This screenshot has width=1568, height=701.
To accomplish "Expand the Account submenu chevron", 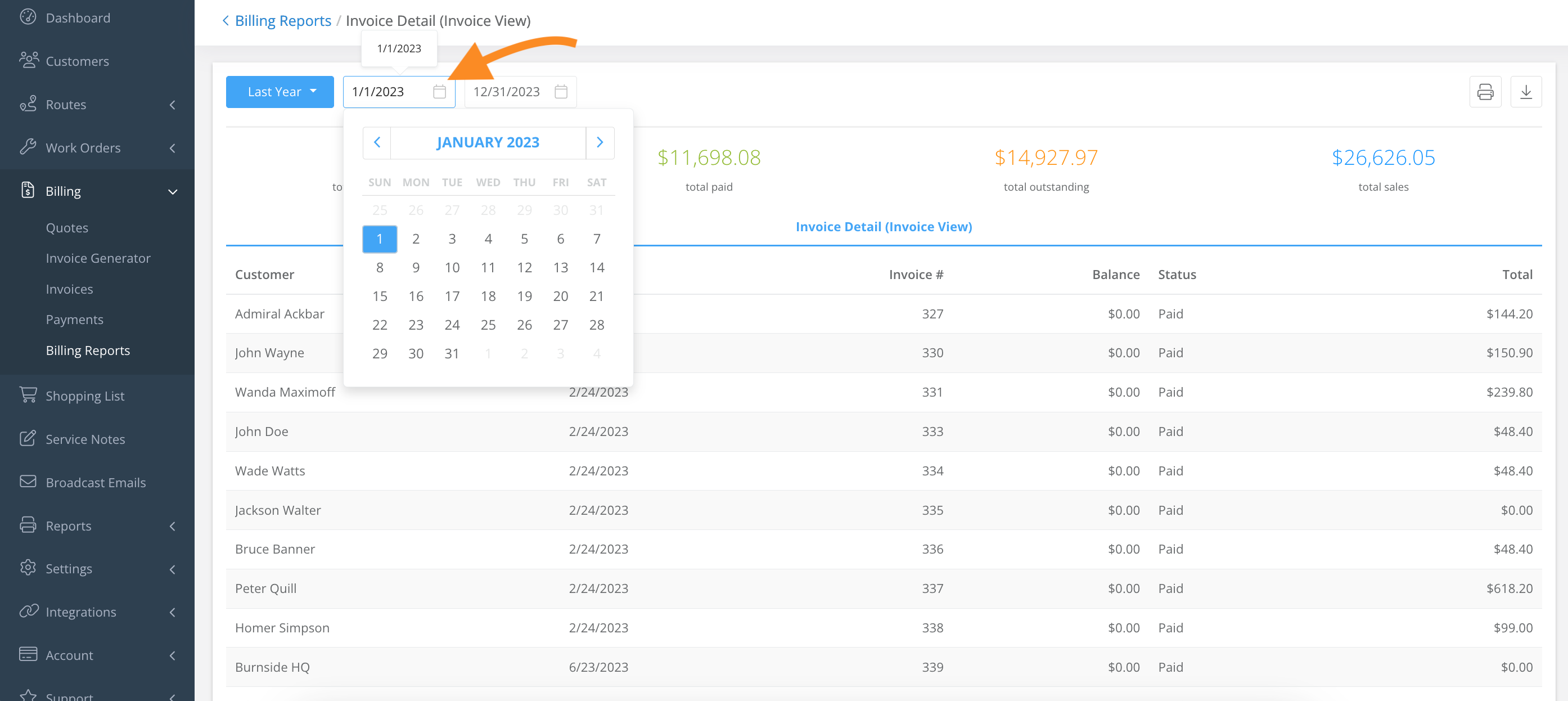I will [x=173, y=655].
